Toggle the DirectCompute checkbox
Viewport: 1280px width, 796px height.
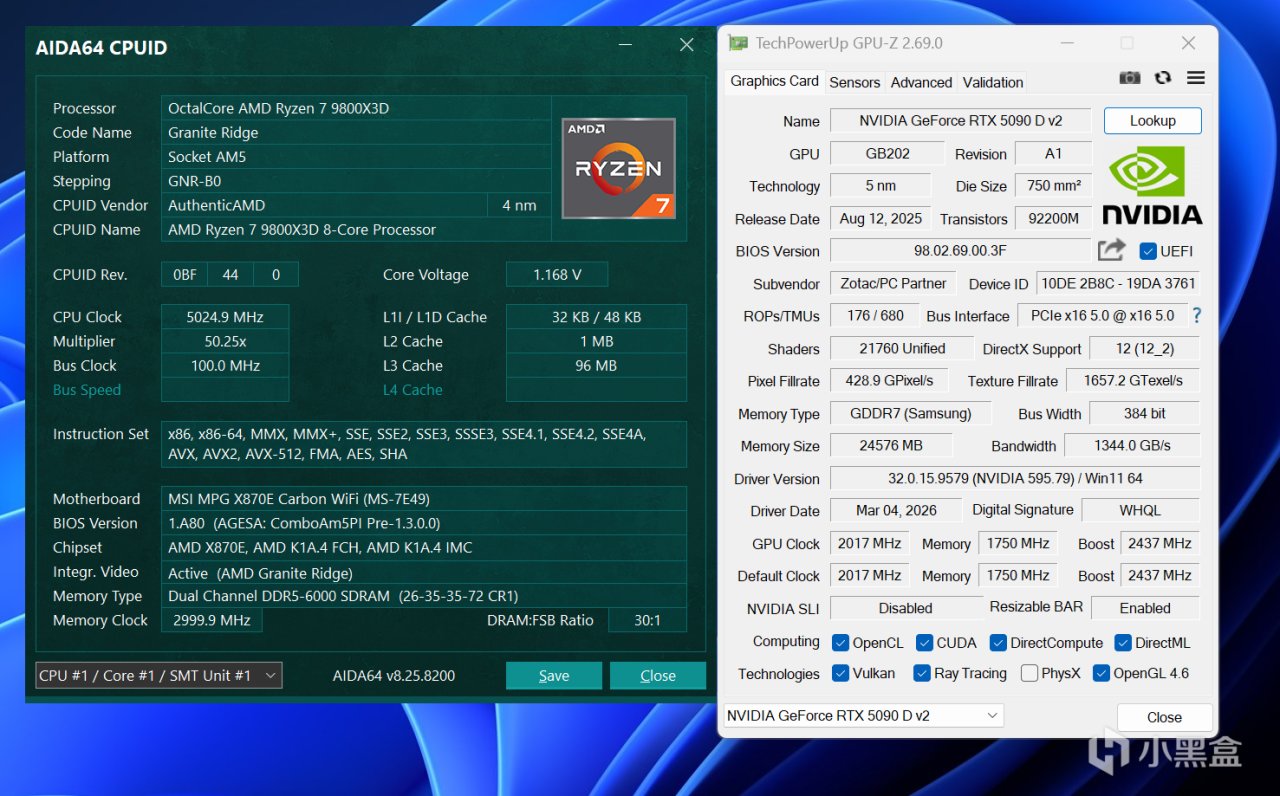[x=998, y=643]
